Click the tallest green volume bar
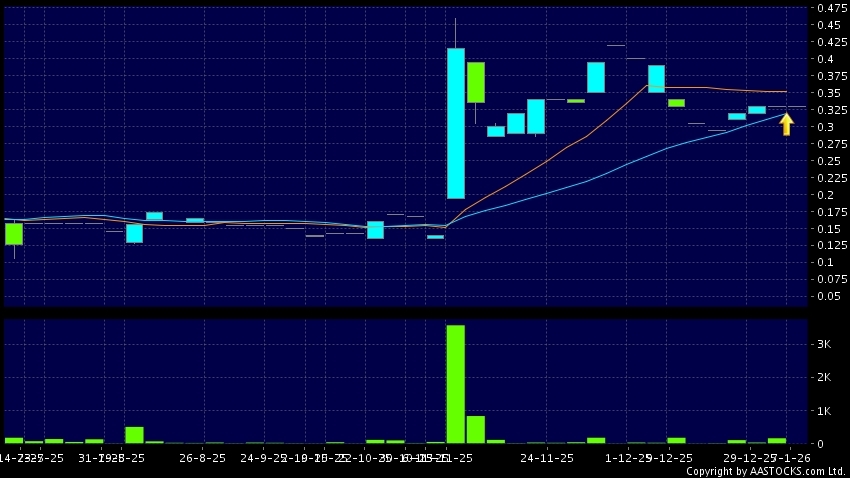This screenshot has height=478, width=850. coord(455,383)
